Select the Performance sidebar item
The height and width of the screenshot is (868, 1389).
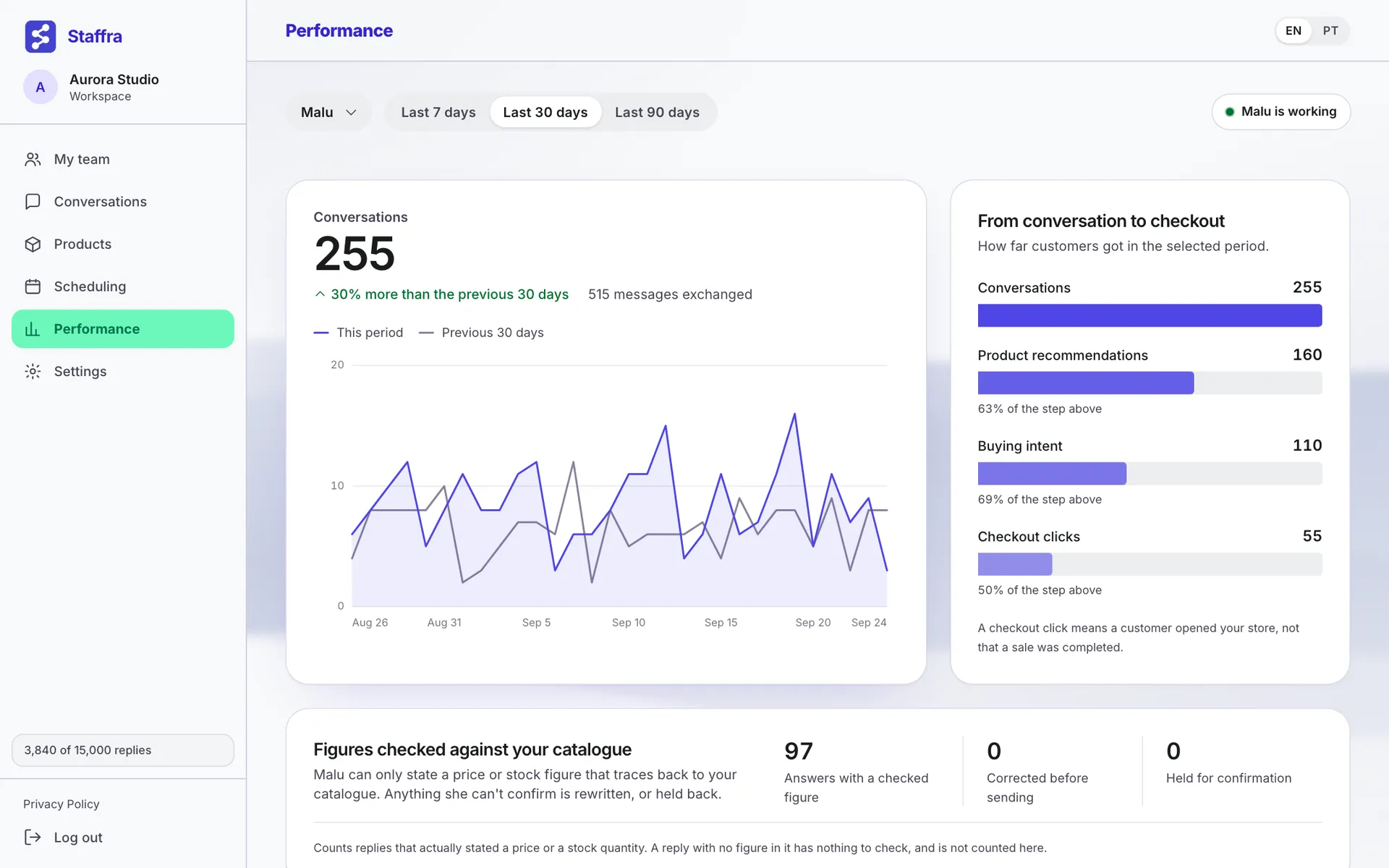click(123, 329)
